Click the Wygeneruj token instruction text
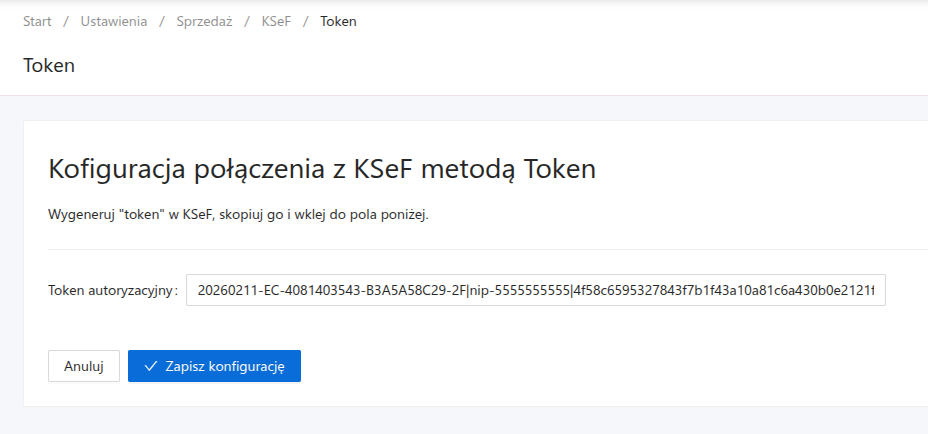This screenshot has width=928, height=434. 238,215
